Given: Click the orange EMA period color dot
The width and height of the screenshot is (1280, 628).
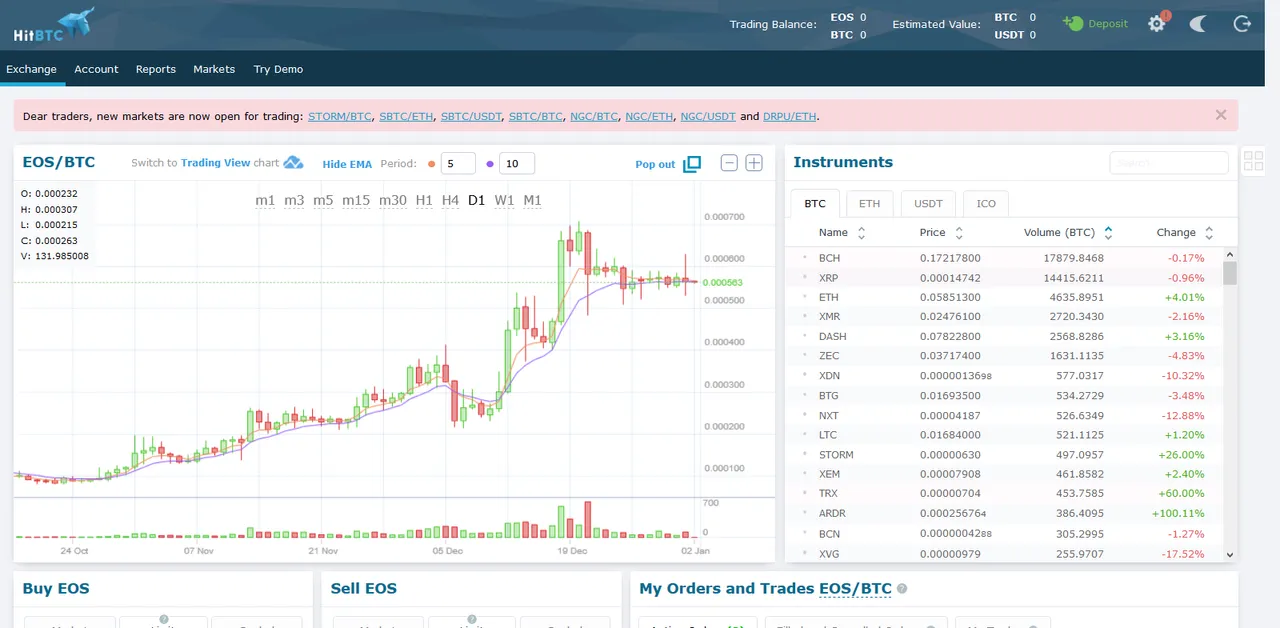Looking at the screenshot, I should pos(431,163).
